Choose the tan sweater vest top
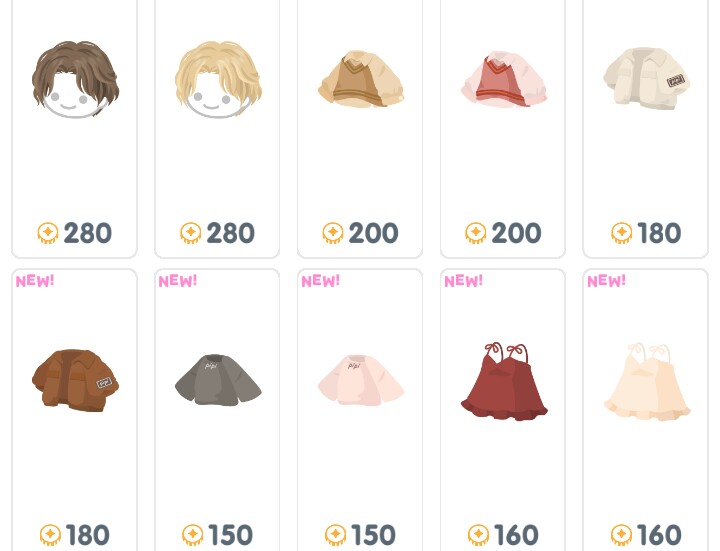 pos(361,79)
